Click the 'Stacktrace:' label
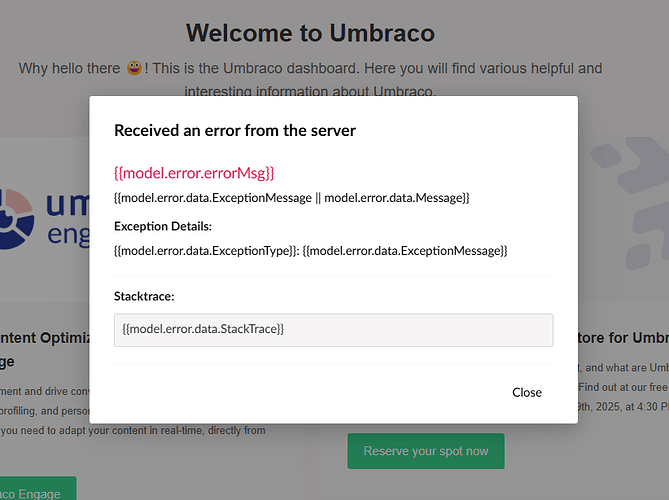669x500 pixels. [x=144, y=296]
